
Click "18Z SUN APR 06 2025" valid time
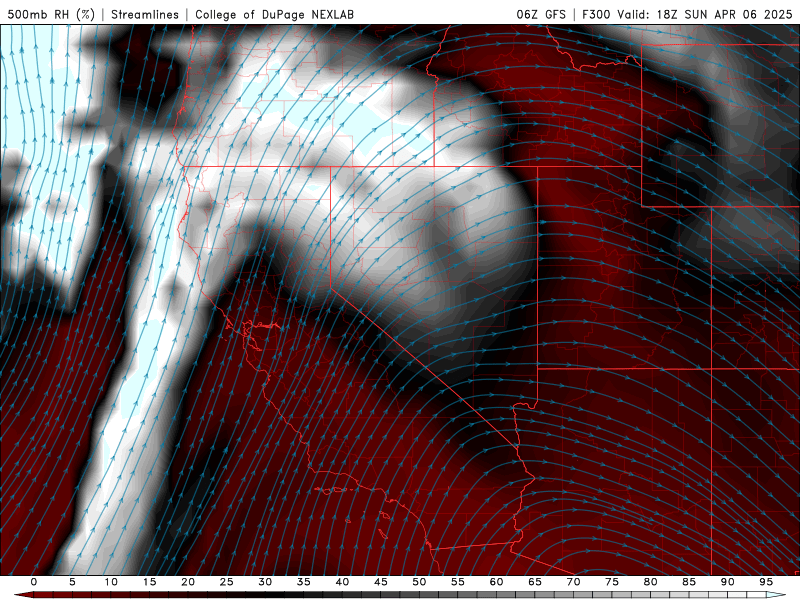pos(724,14)
